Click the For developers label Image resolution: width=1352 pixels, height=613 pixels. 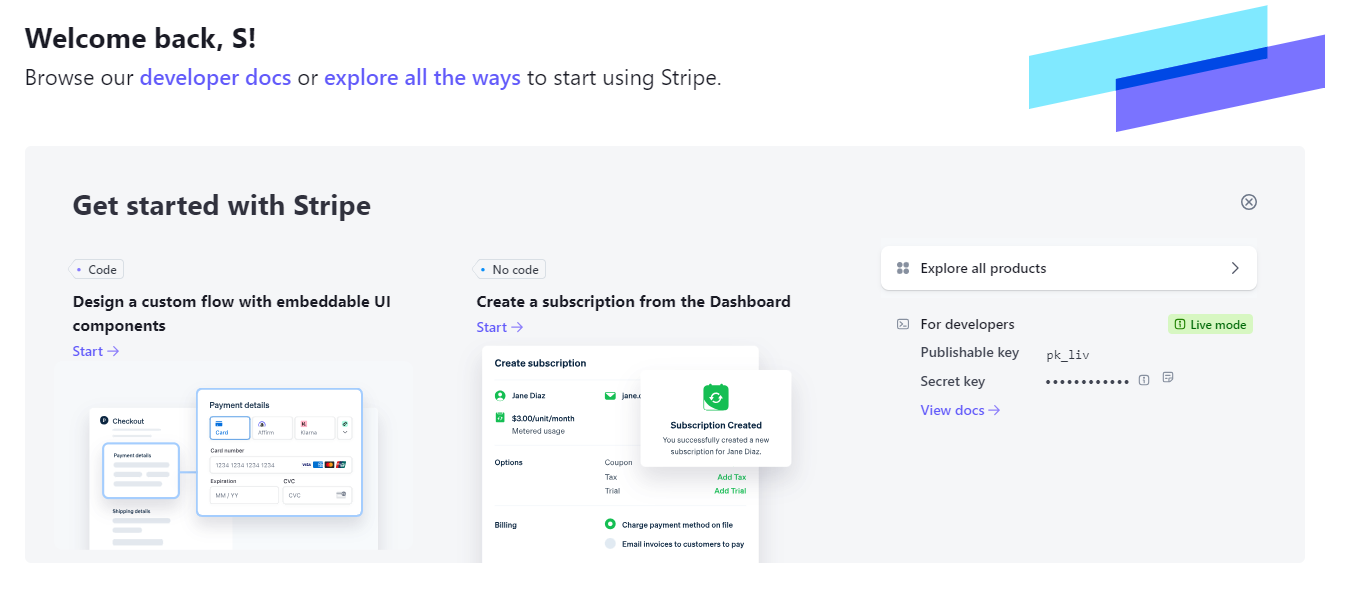coord(968,324)
